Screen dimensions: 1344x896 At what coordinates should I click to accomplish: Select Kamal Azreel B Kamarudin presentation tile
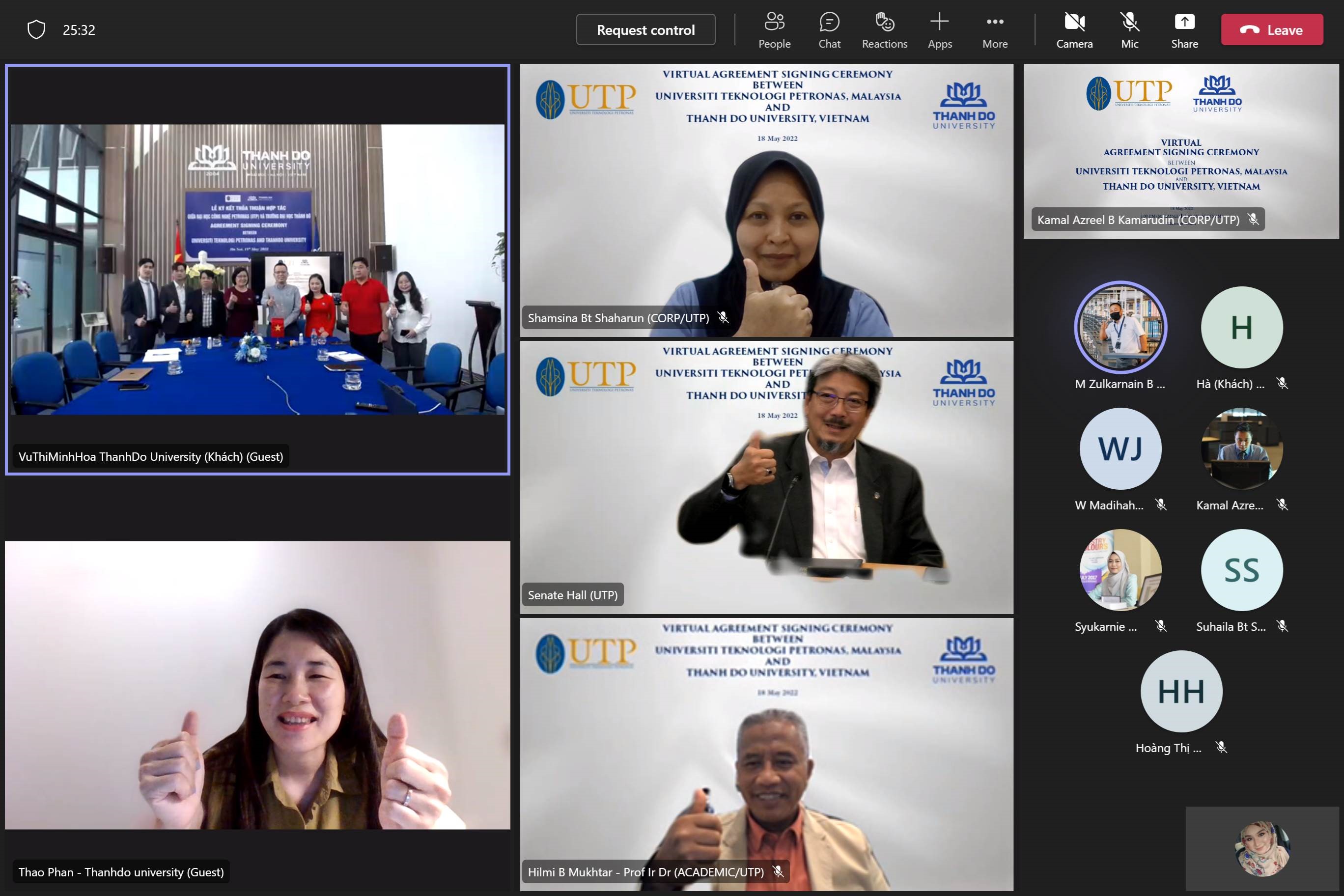click(x=1180, y=151)
